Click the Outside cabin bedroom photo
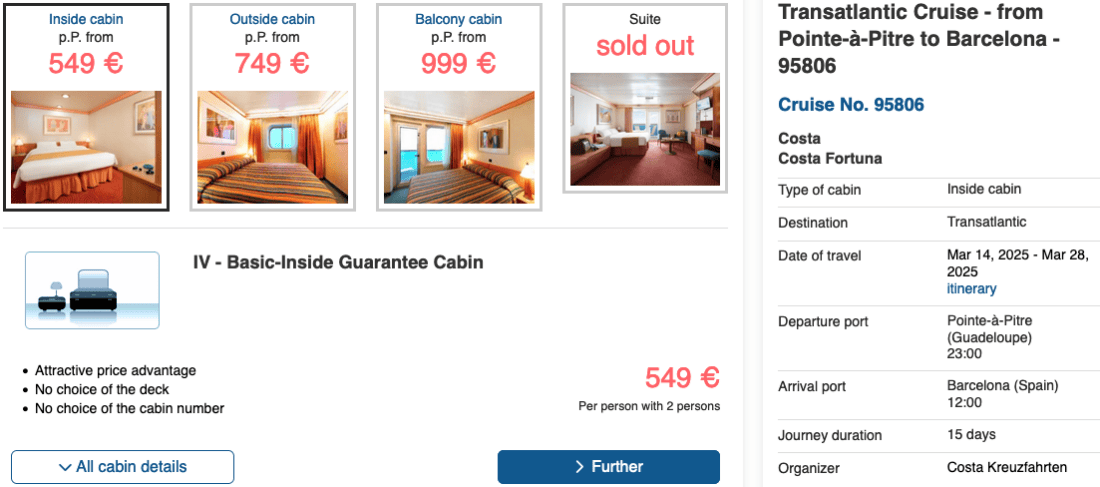This screenshot has width=1100, height=487. (x=272, y=147)
